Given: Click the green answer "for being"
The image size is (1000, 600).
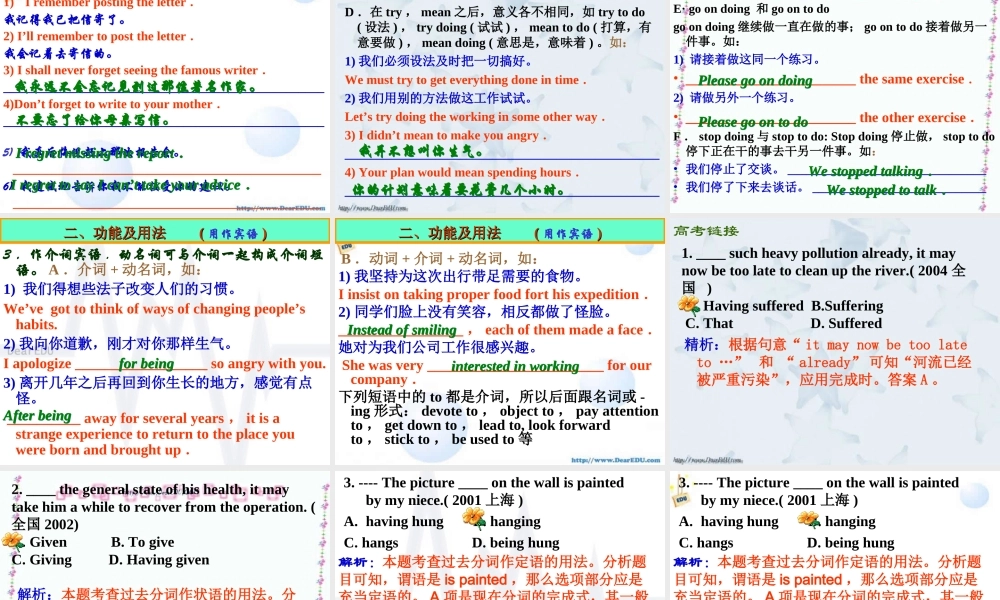Looking at the screenshot, I should [146, 363].
